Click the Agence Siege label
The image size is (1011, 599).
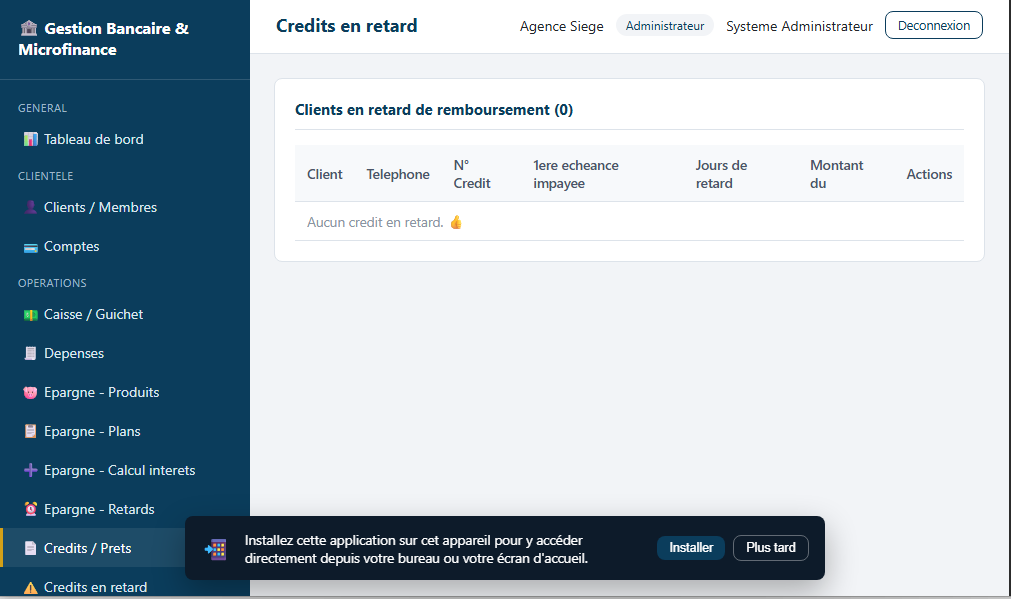coord(562,26)
